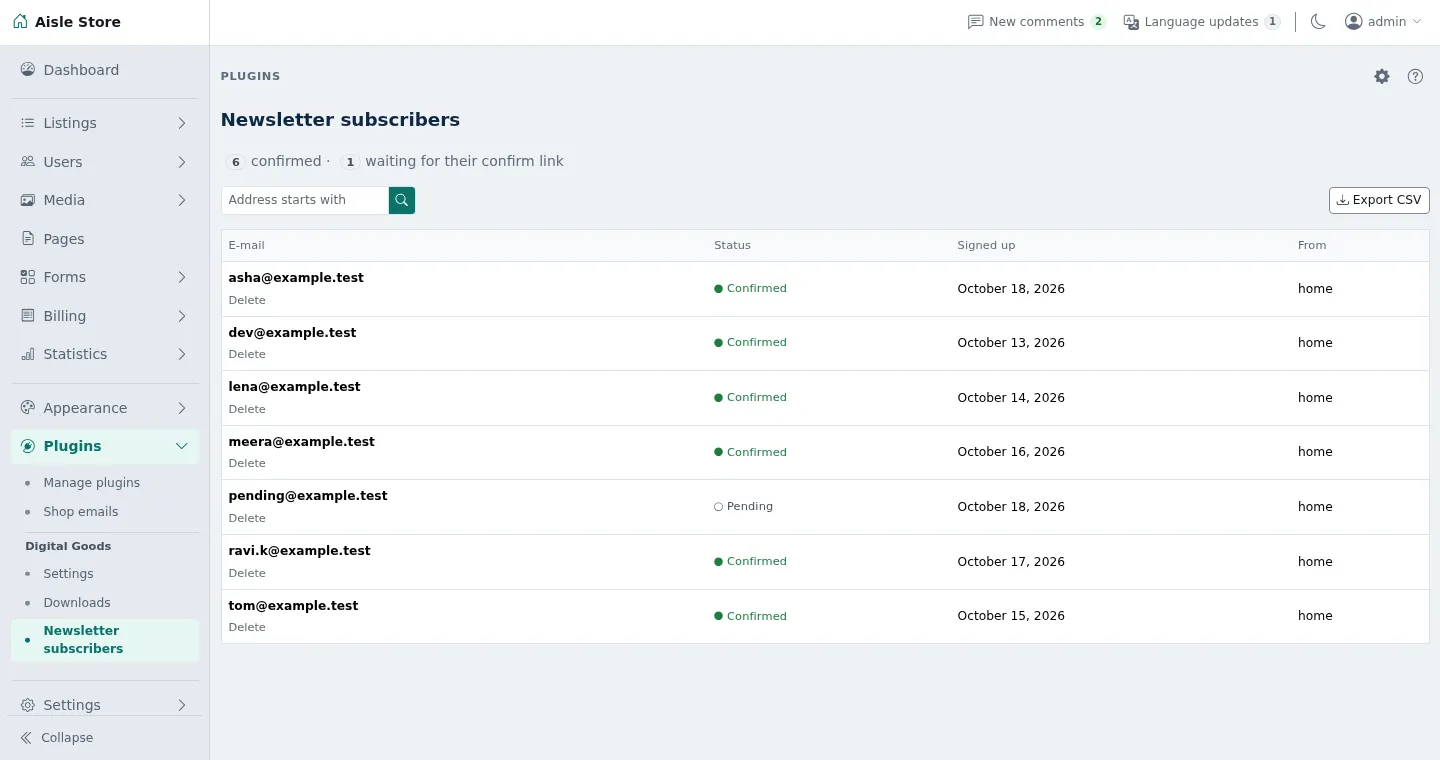Click the Billing receipt icon
This screenshot has height=760, width=1440.
point(28,316)
